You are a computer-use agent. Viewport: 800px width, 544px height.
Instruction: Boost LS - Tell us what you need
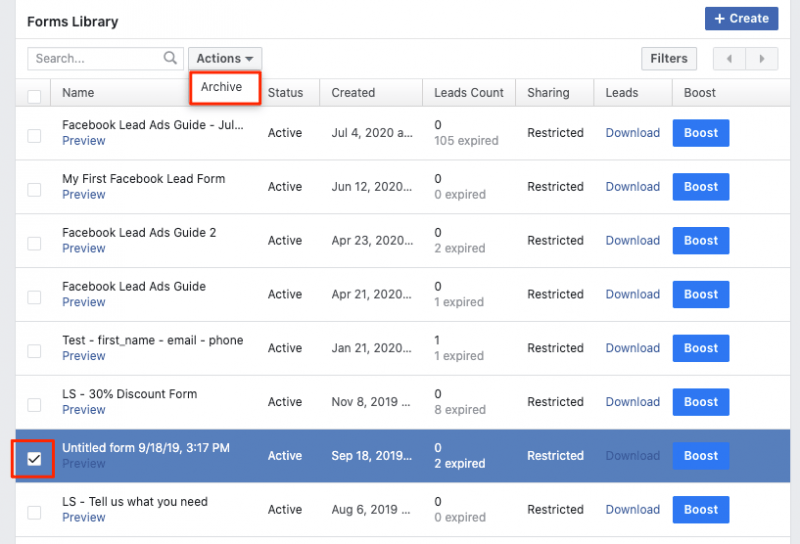click(x=701, y=510)
